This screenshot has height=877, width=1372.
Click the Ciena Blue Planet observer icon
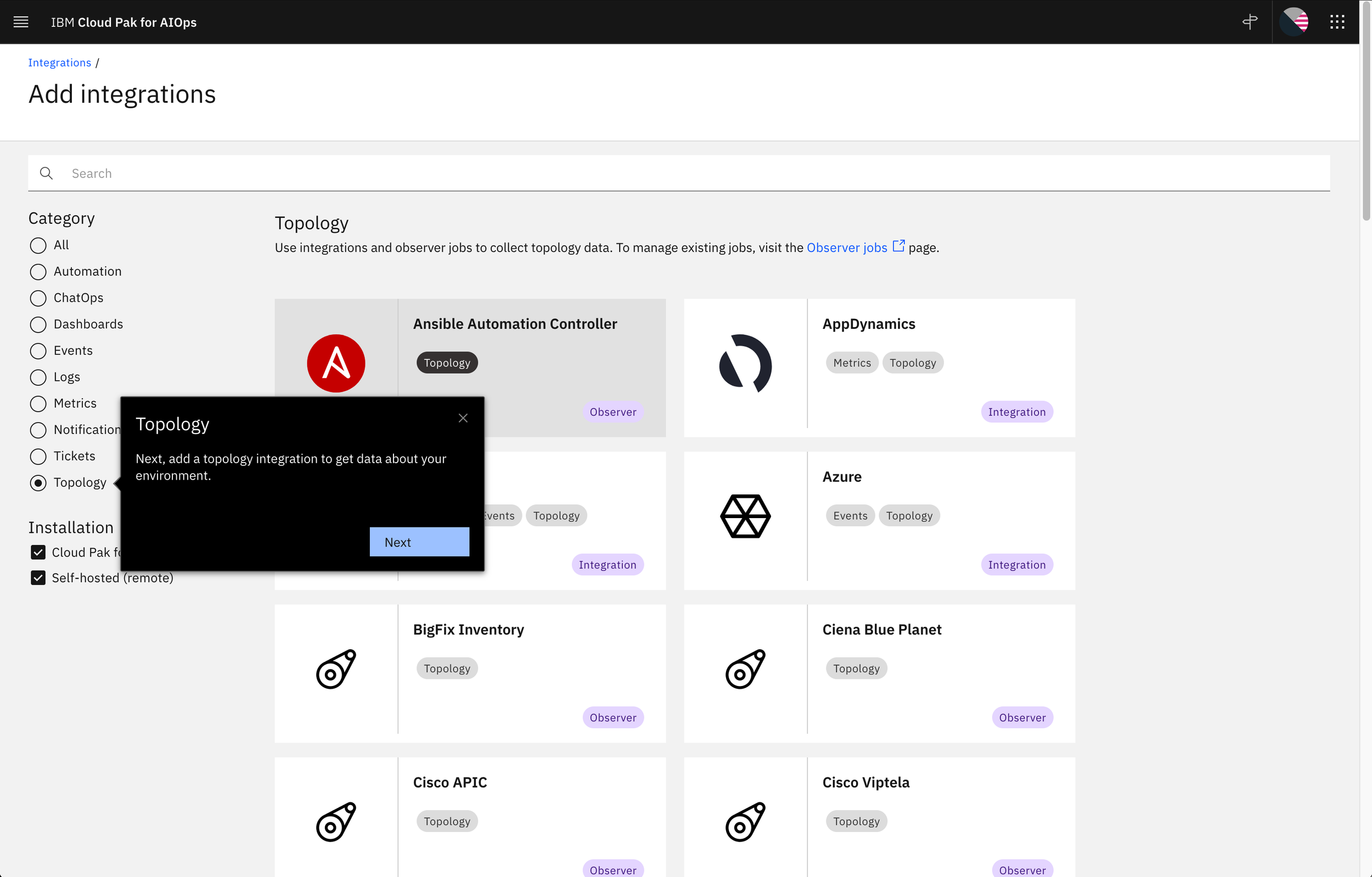tap(745, 669)
